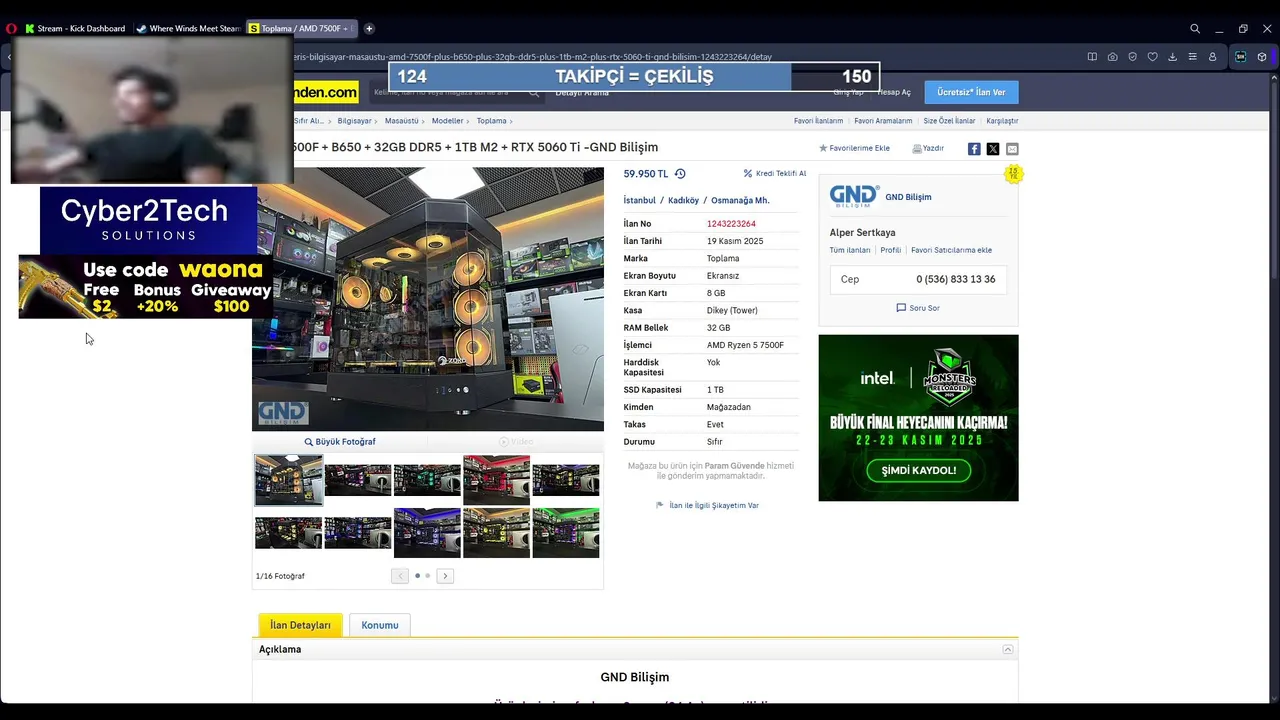Click Ücretsiz İlan Ver button

971,92
